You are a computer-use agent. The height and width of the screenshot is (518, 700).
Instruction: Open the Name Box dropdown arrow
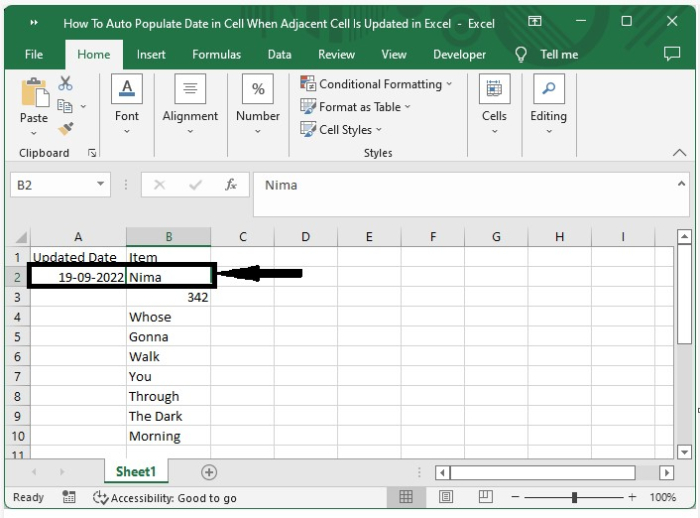(101, 185)
